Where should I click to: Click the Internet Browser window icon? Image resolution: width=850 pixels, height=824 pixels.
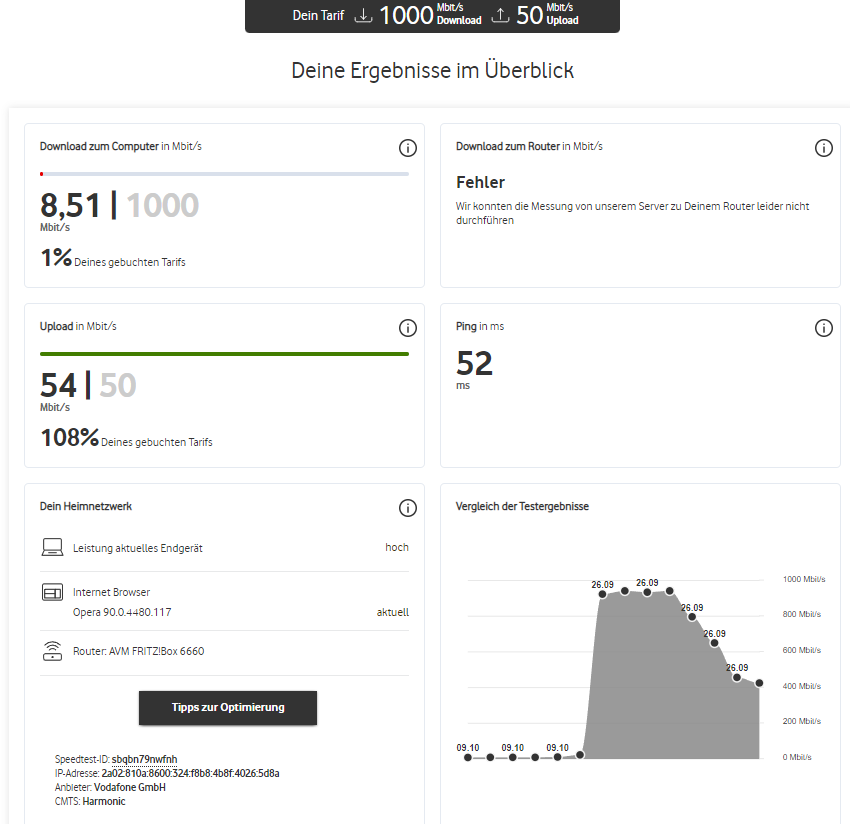point(53,592)
